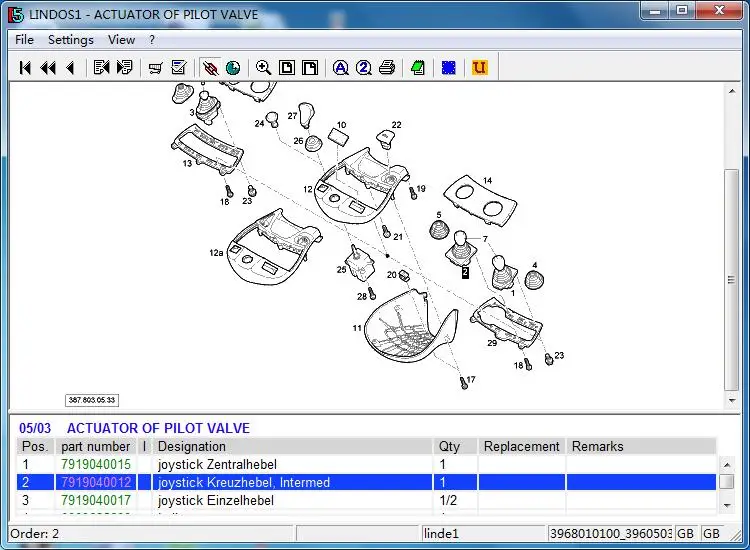750x550 pixels.
Task: Click status bar 3968010100 field
Action: (611, 533)
